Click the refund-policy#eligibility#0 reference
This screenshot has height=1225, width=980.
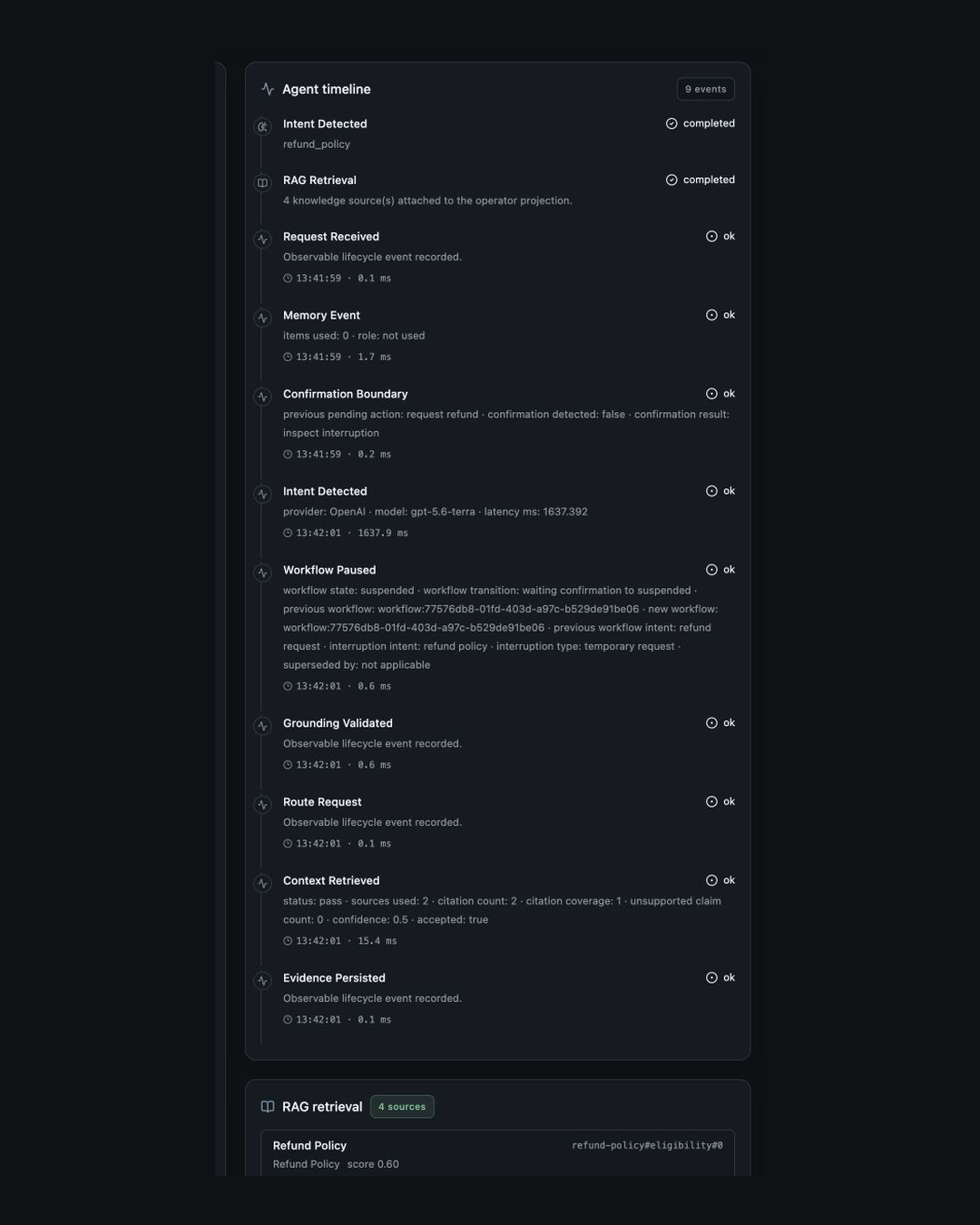click(647, 1146)
